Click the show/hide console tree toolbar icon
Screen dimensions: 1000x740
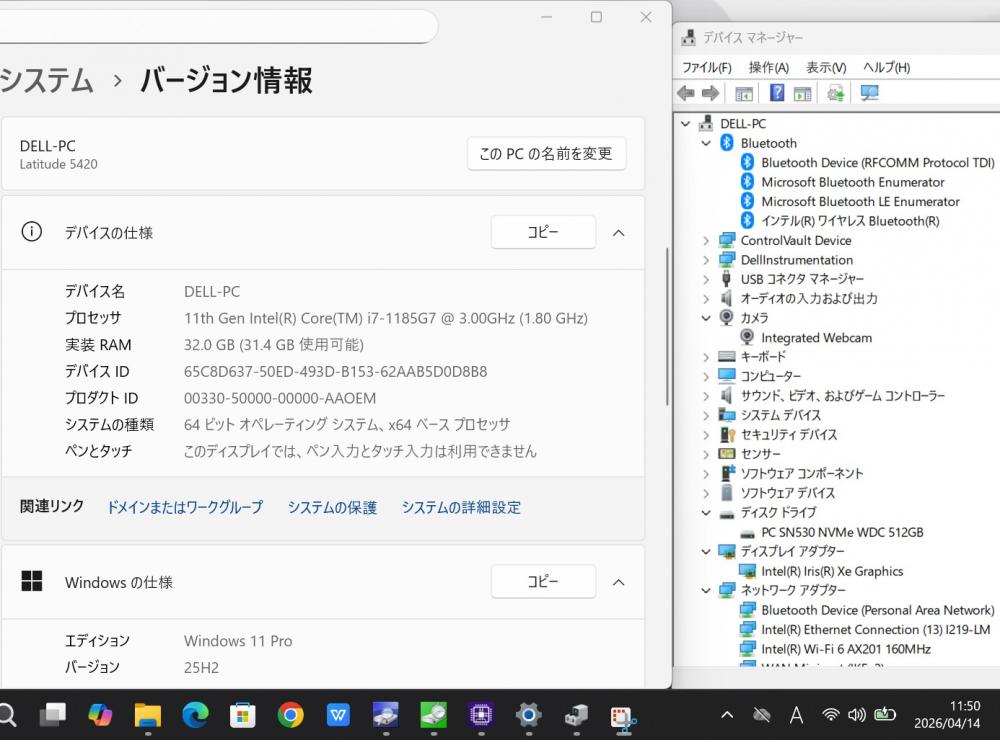[x=744, y=93]
